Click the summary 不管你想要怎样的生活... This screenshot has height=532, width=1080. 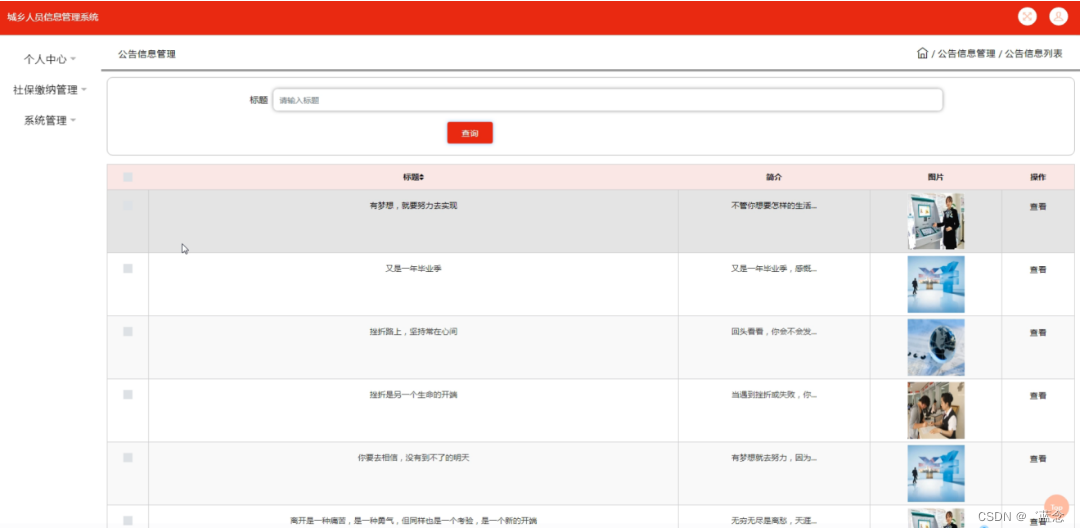(x=774, y=205)
